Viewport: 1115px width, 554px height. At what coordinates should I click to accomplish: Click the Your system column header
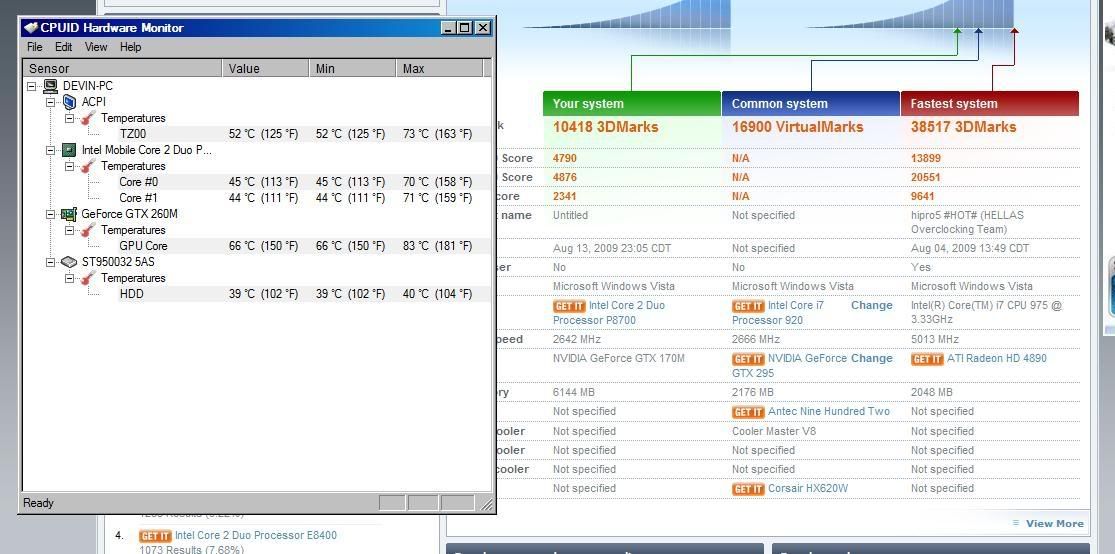click(631, 103)
